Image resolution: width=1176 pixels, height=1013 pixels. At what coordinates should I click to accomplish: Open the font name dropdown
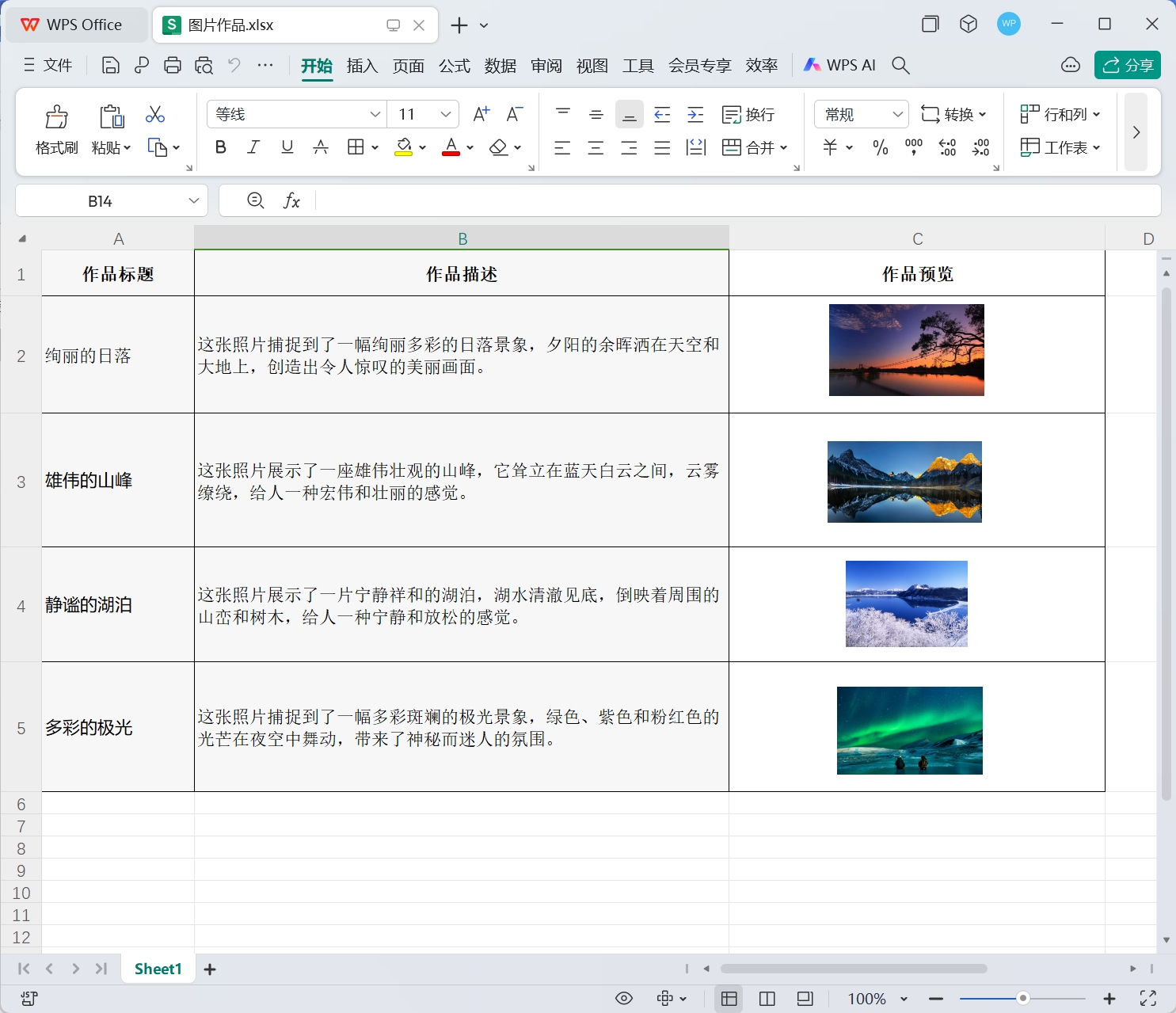pyautogui.click(x=375, y=115)
